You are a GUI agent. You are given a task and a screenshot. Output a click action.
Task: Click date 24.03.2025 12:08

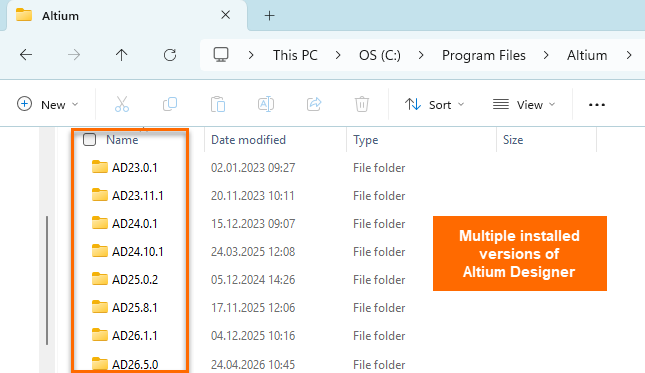coord(253,252)
